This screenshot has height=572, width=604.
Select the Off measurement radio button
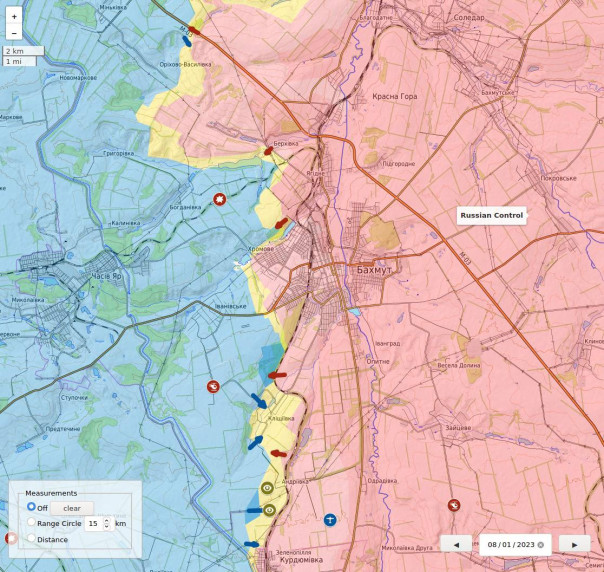point(32,508)
